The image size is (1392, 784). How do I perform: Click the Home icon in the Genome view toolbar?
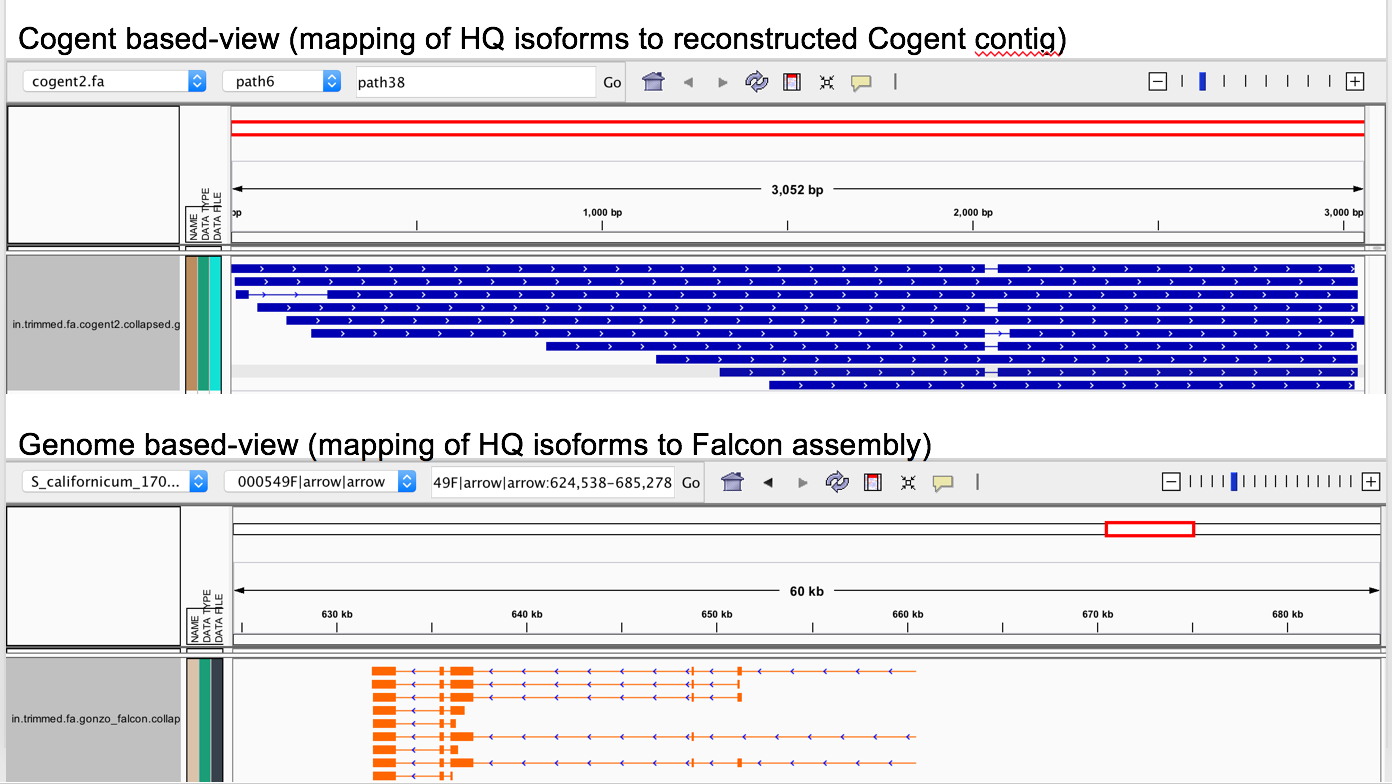733,482
